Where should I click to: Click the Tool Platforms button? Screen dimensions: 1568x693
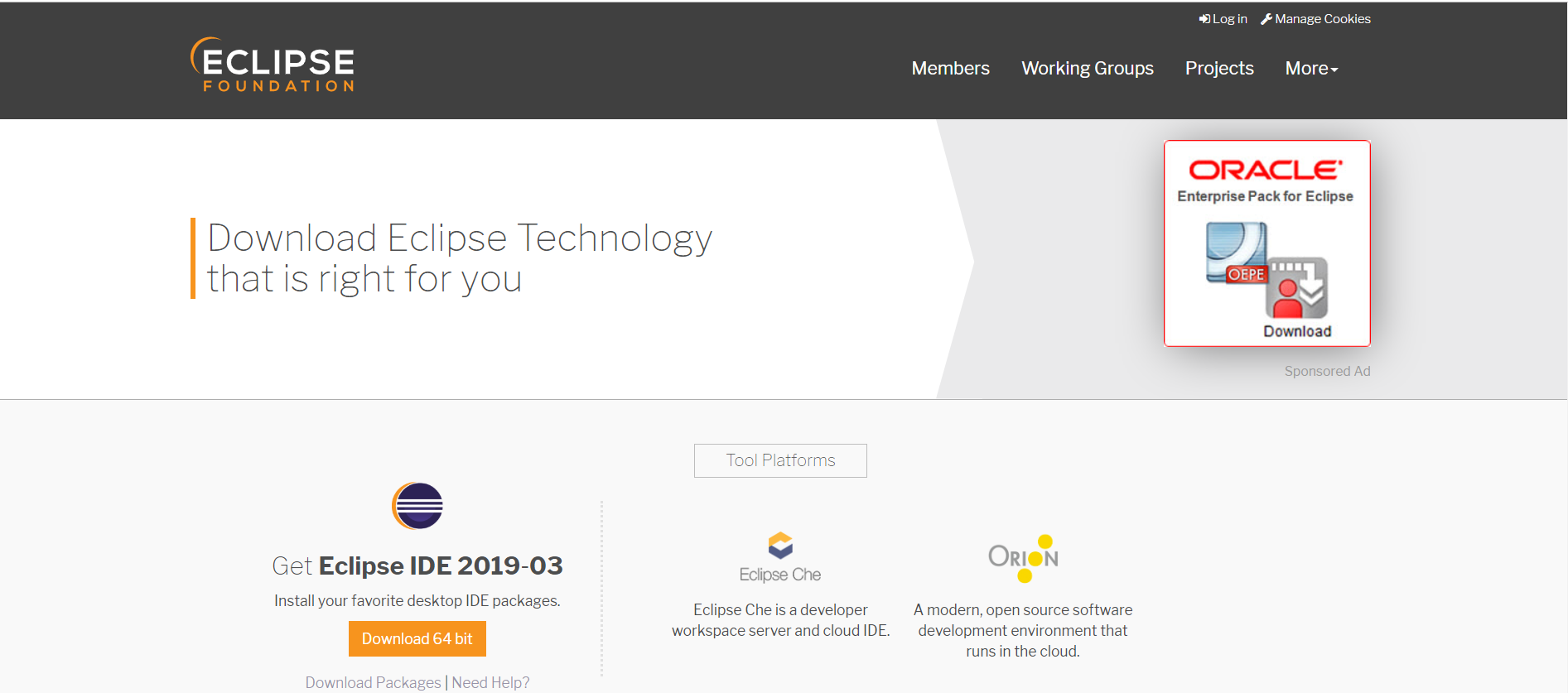(x=780, y=460)
